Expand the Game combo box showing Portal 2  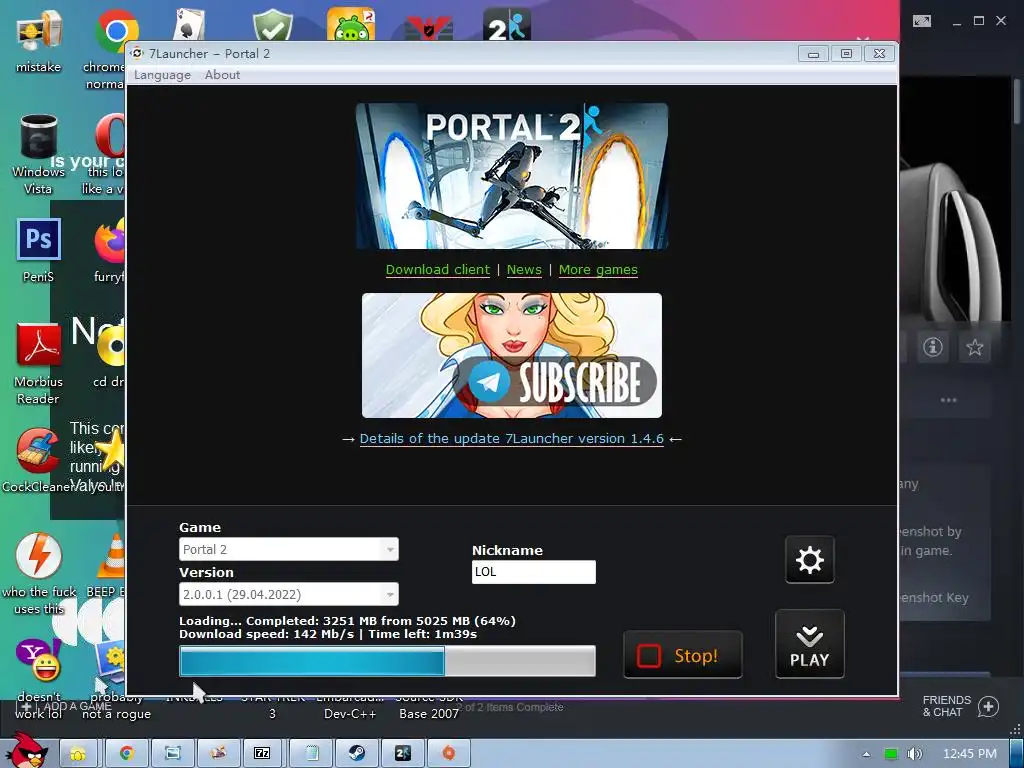[289, 549]
